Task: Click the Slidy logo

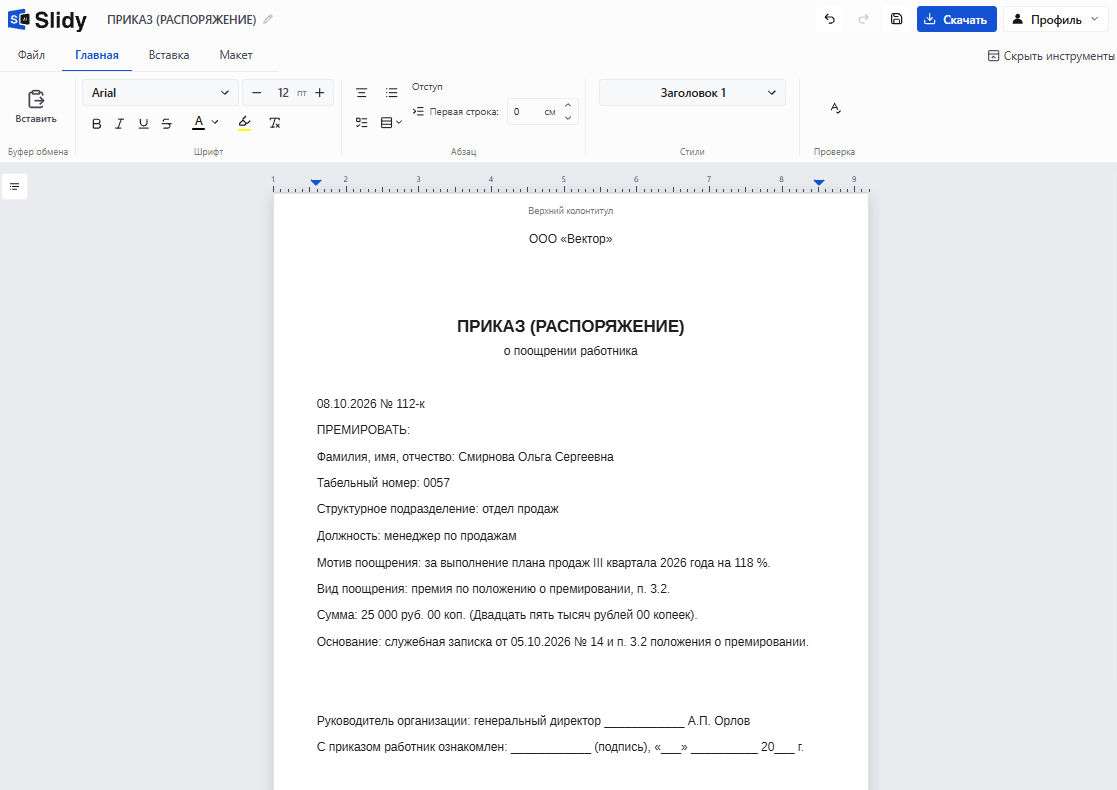Action: click(47, 20)
